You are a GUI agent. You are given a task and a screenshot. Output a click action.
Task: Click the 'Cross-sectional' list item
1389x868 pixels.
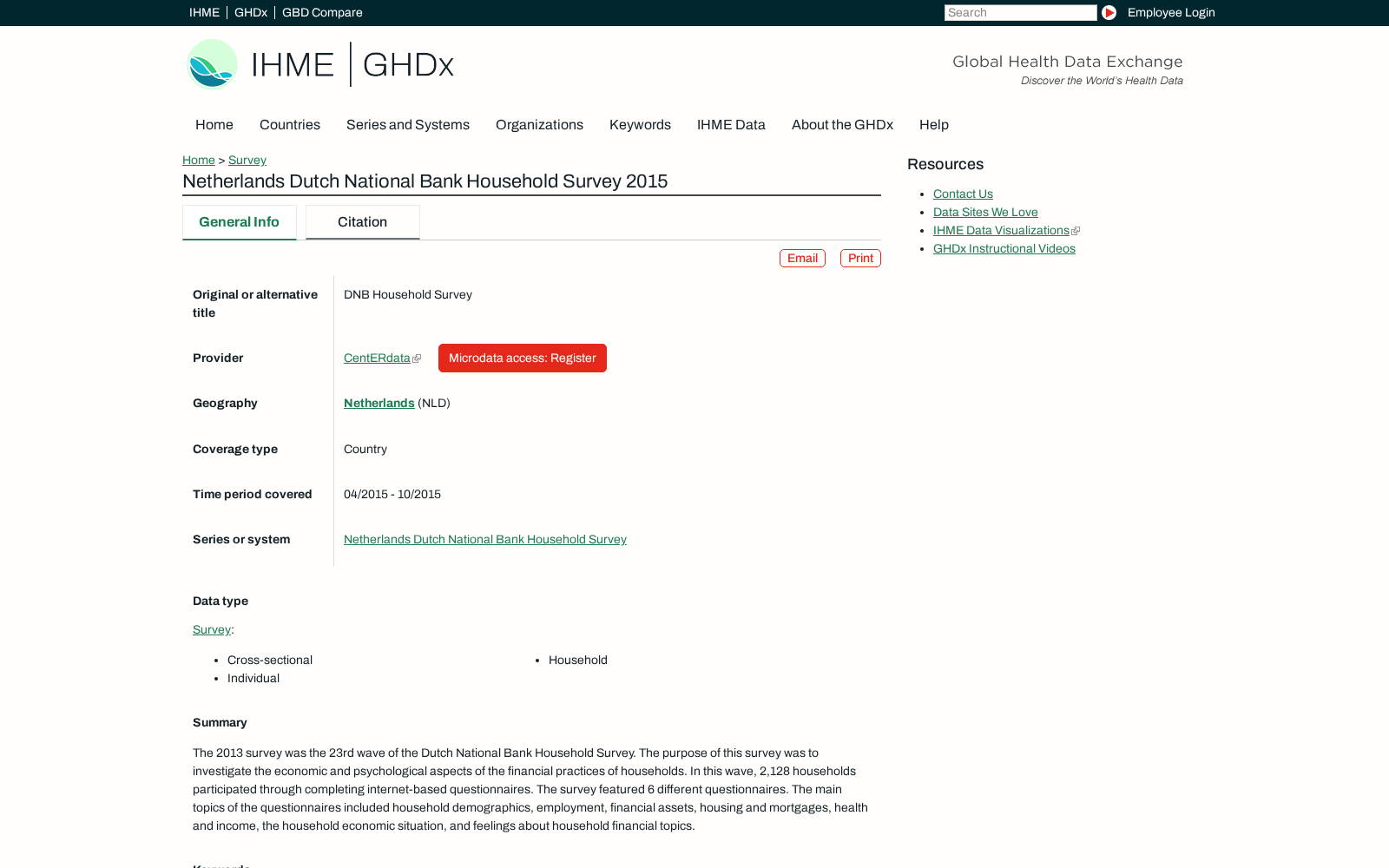coord(270,661)
